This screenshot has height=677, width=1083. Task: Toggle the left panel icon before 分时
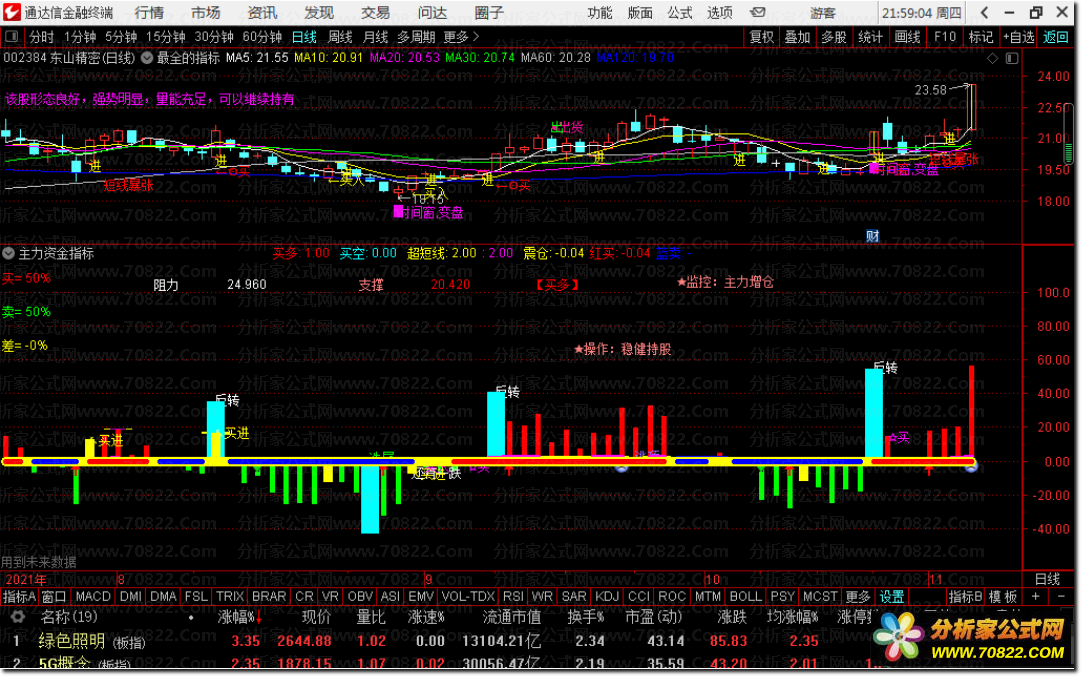tap(12, 37)
